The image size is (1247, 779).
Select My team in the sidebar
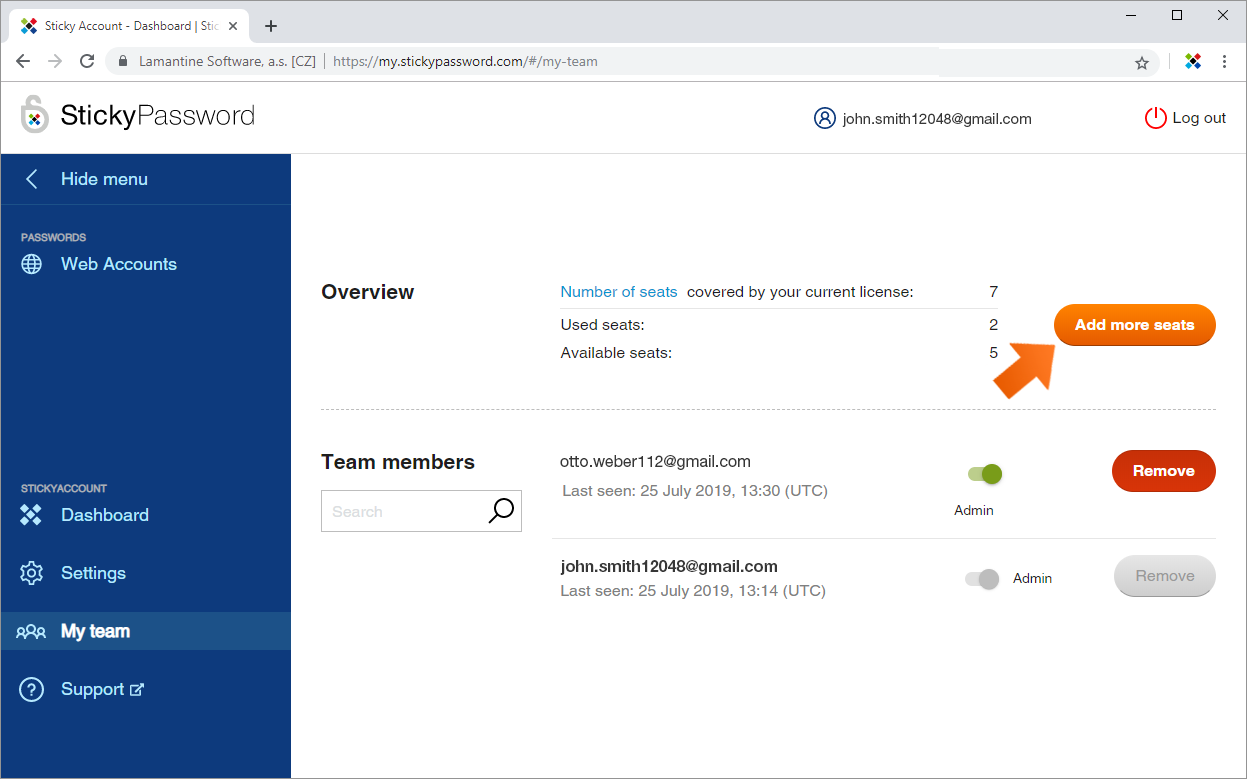[x=145, y=631]
